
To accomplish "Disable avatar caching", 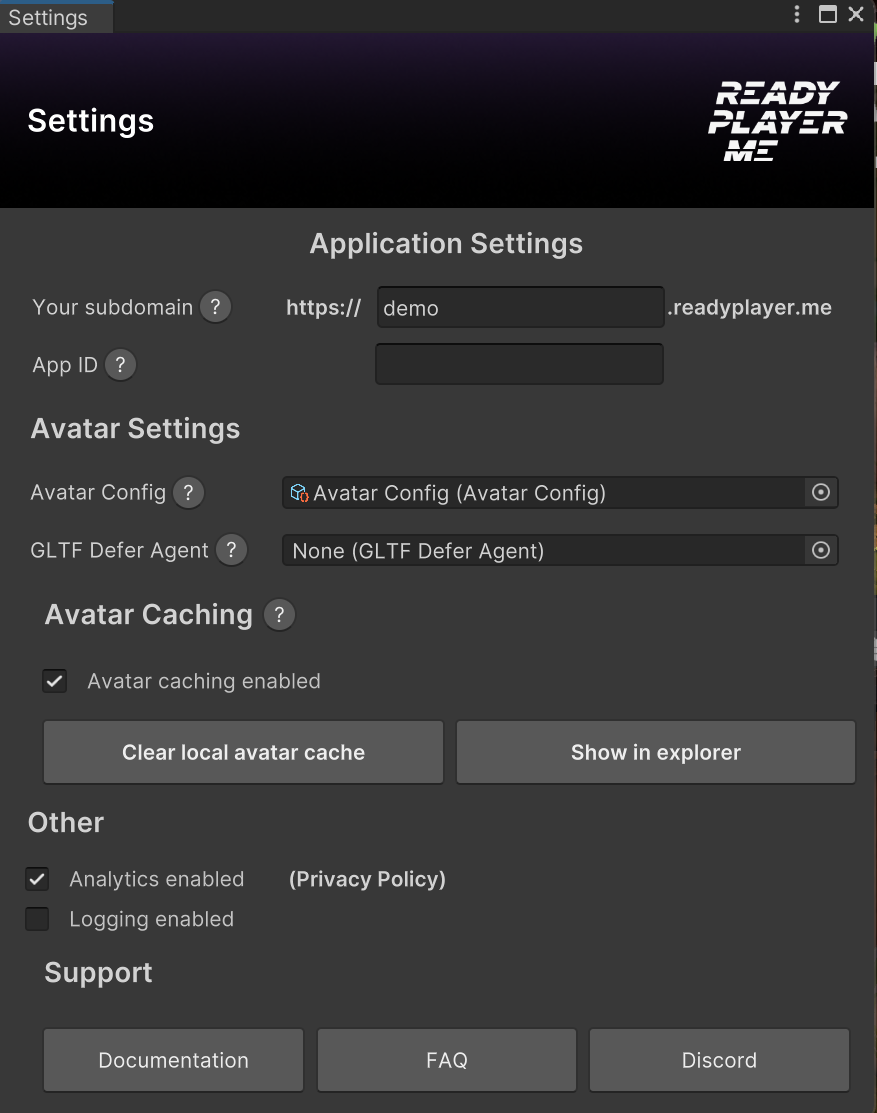I will [54, 680].
